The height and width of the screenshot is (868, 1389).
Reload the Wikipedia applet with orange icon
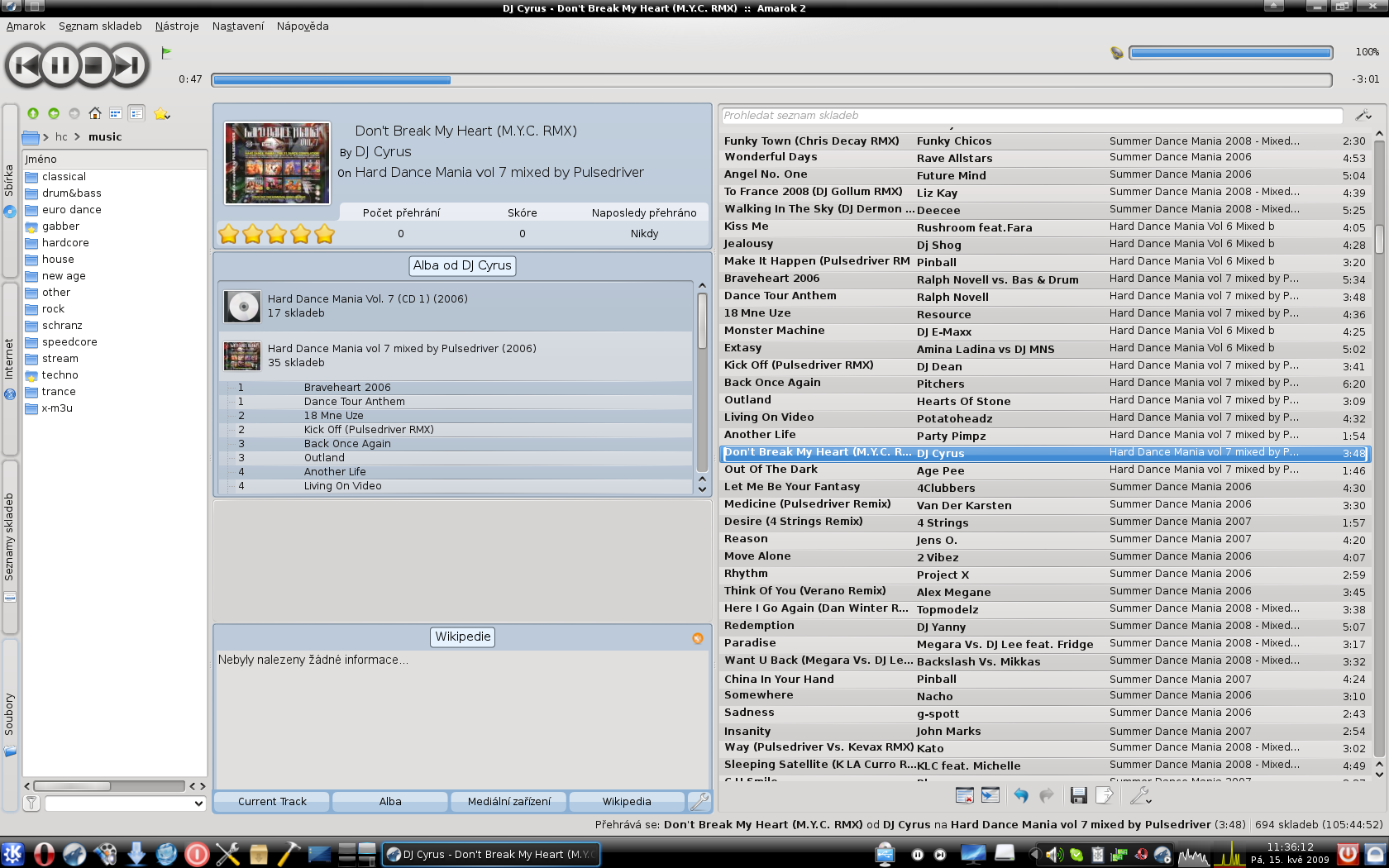(x=698, y=638)
